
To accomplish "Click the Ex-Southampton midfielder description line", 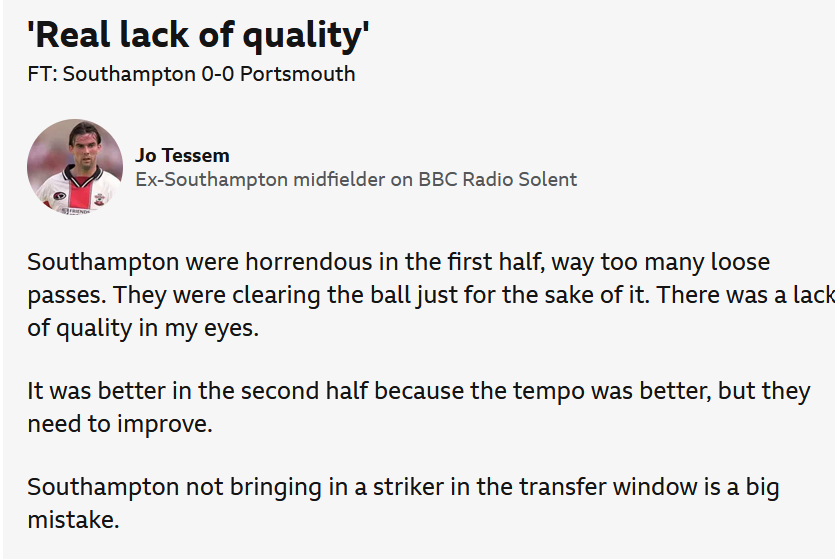I will click(x=356, y=179).
